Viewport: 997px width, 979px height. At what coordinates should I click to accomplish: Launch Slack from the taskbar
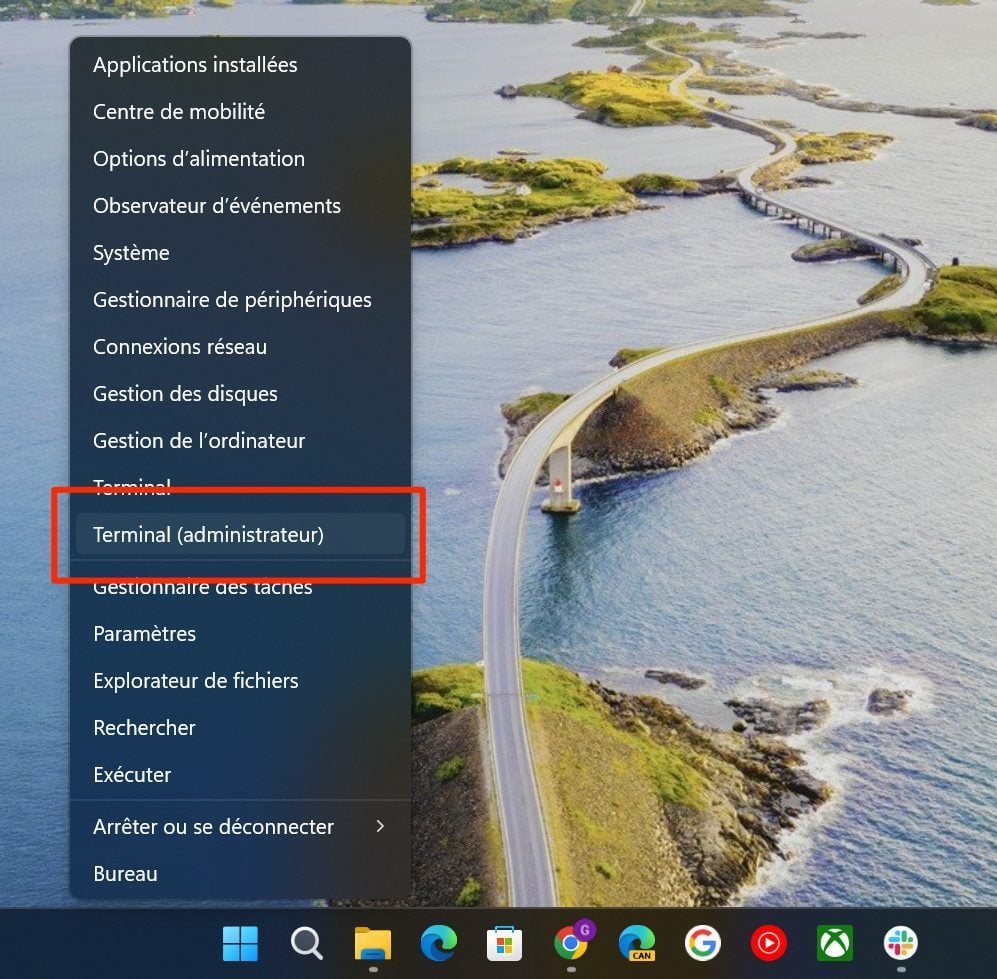(901, 943)
